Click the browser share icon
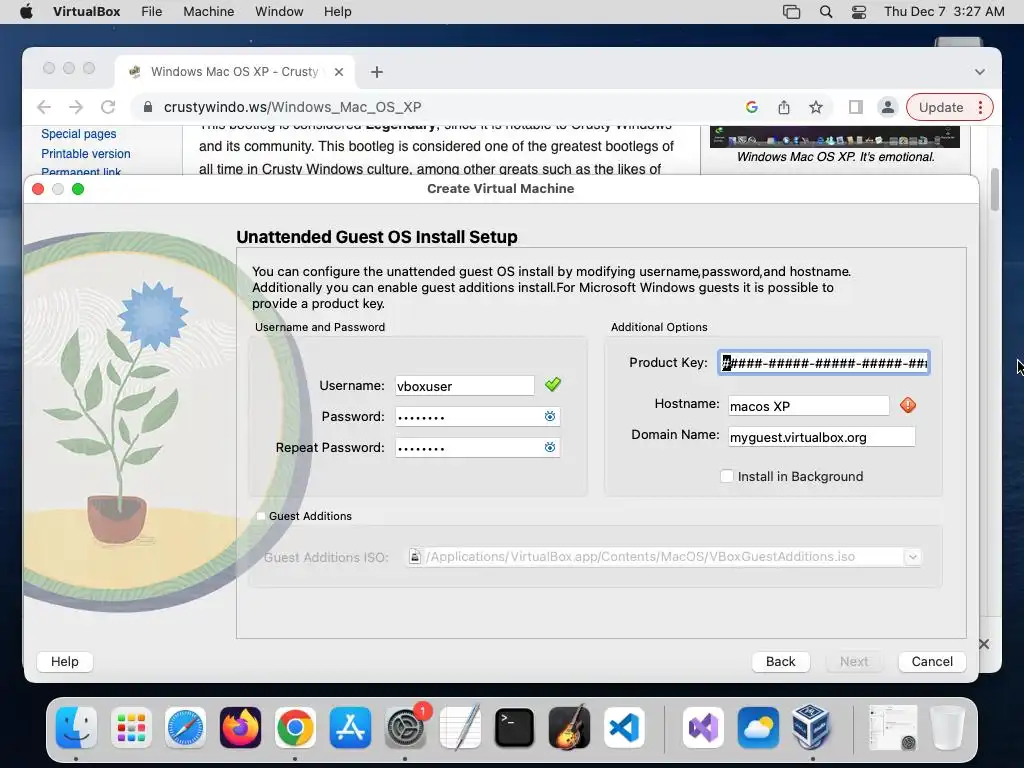 click(x=784, y=107)
